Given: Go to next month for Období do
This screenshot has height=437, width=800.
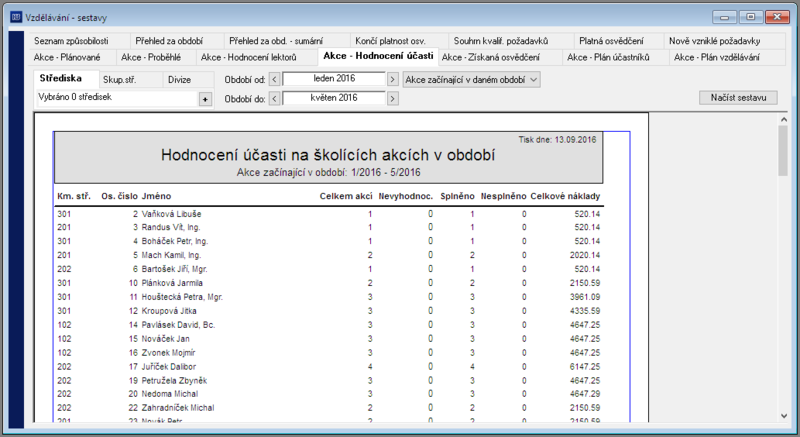Looking at the screenshot, I should click(x=392, y=98).
